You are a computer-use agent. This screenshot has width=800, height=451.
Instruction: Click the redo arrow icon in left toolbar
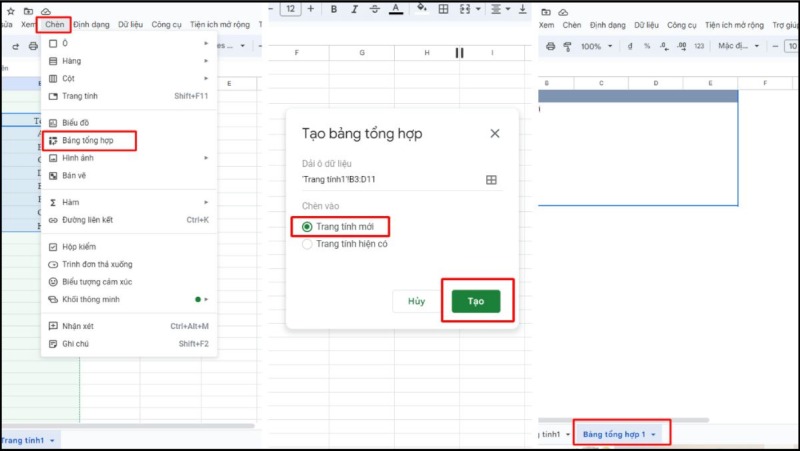(x=16, y=46)
